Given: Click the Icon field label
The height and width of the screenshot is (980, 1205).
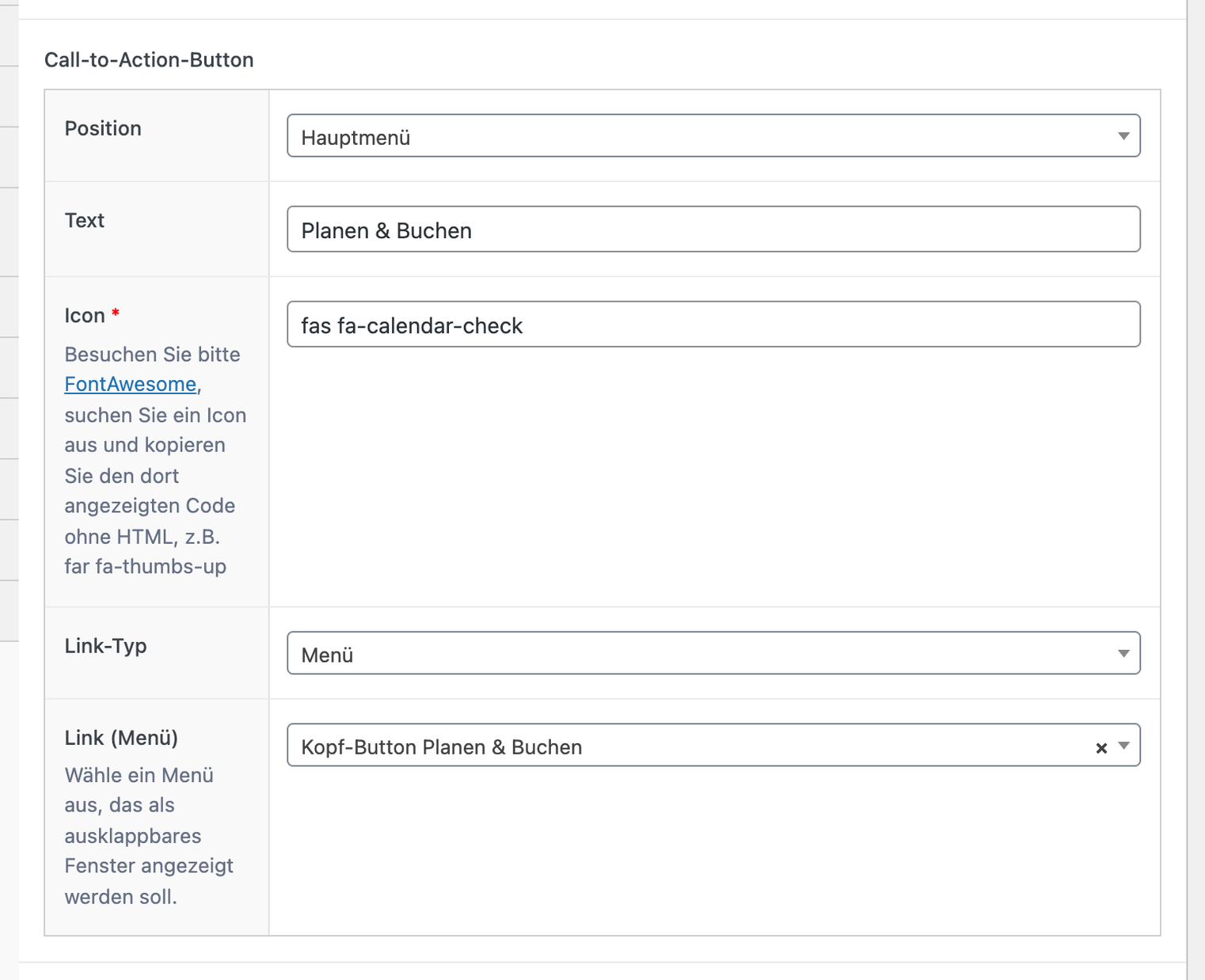Looking at the screenshot, I should pos(85,315).
